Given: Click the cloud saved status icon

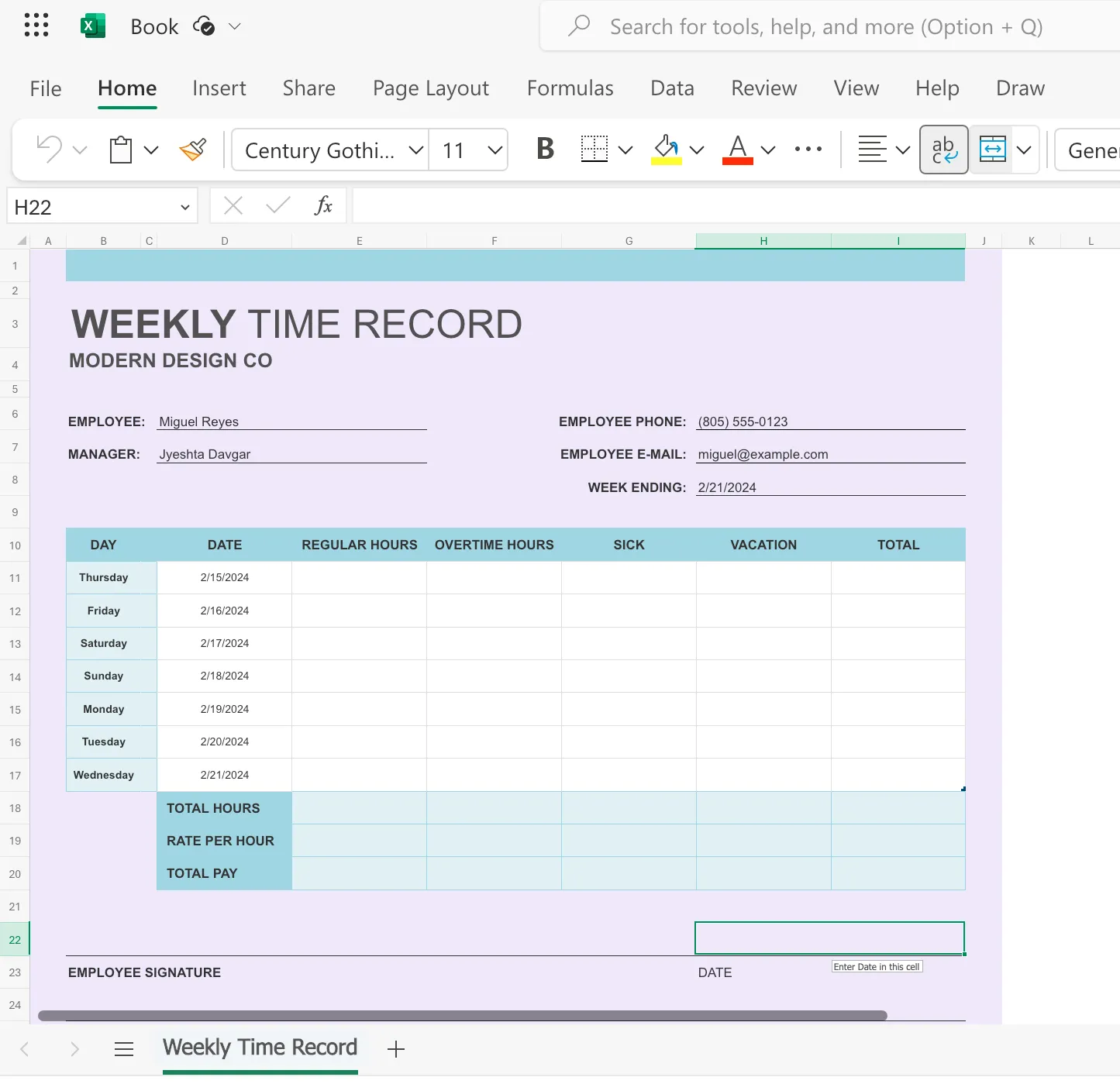Looking at the screenshot, I should pos(204,26).
